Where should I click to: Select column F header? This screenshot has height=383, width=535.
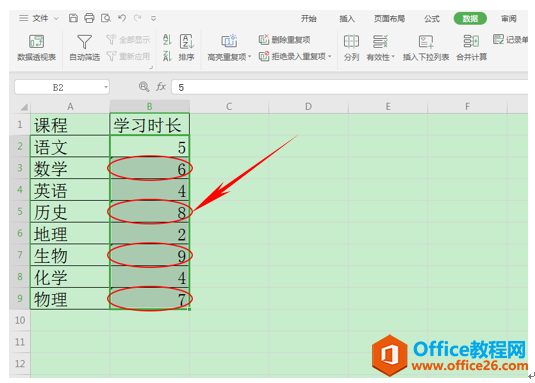coord(467,107)
